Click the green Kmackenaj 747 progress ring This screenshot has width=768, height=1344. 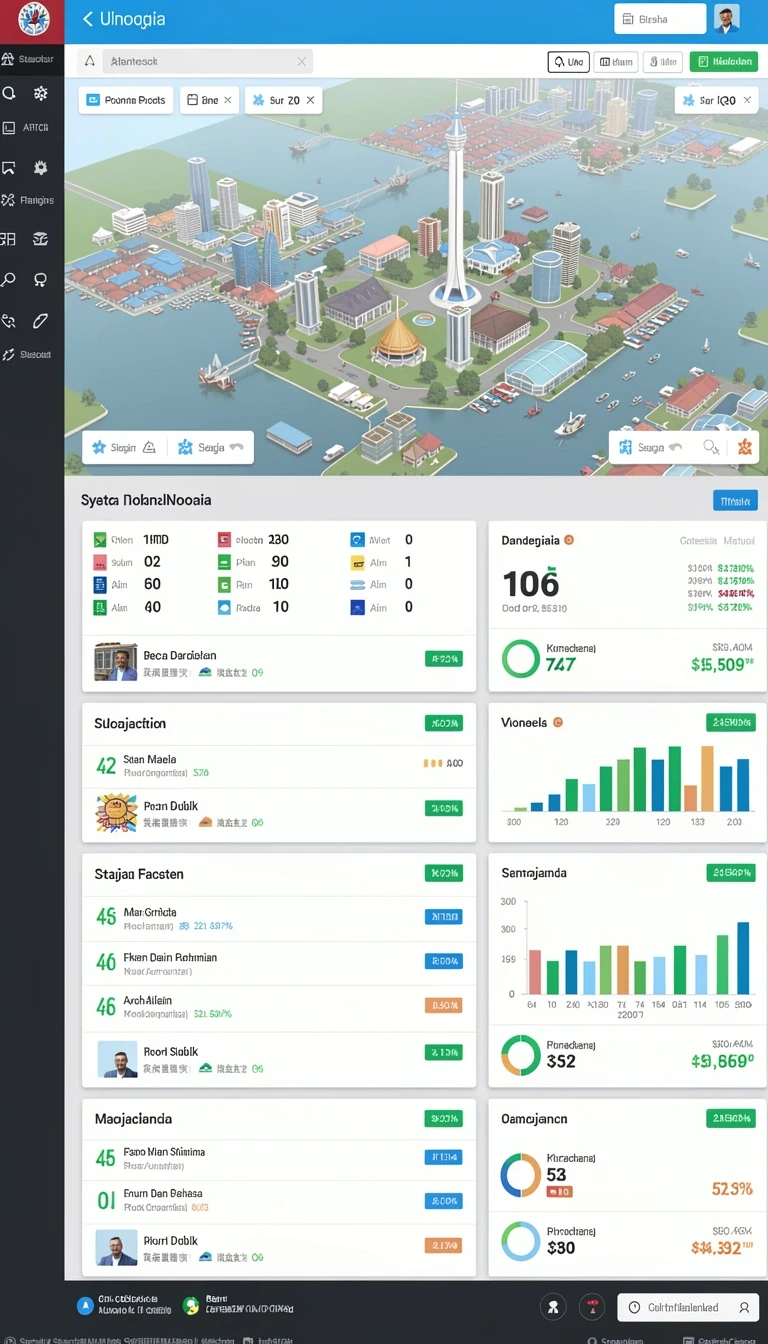click(x=520, y=658)
